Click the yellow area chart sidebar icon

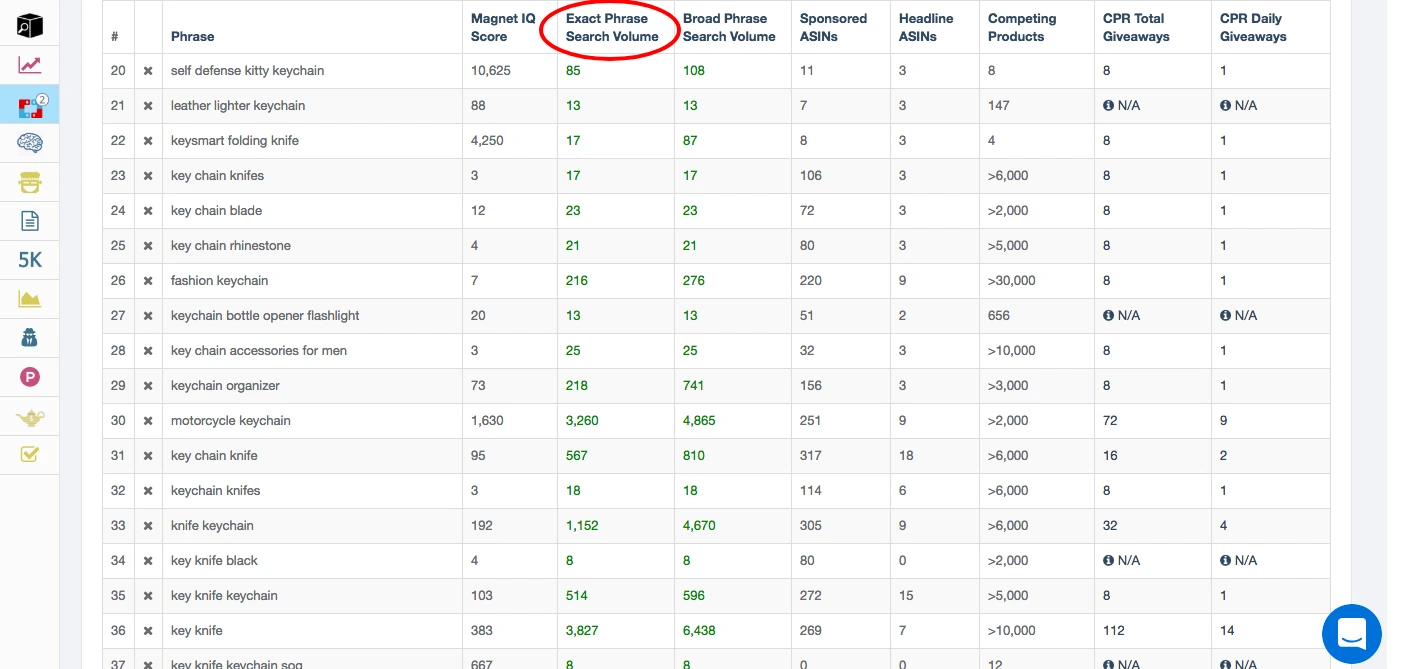(x=29, y=298)
